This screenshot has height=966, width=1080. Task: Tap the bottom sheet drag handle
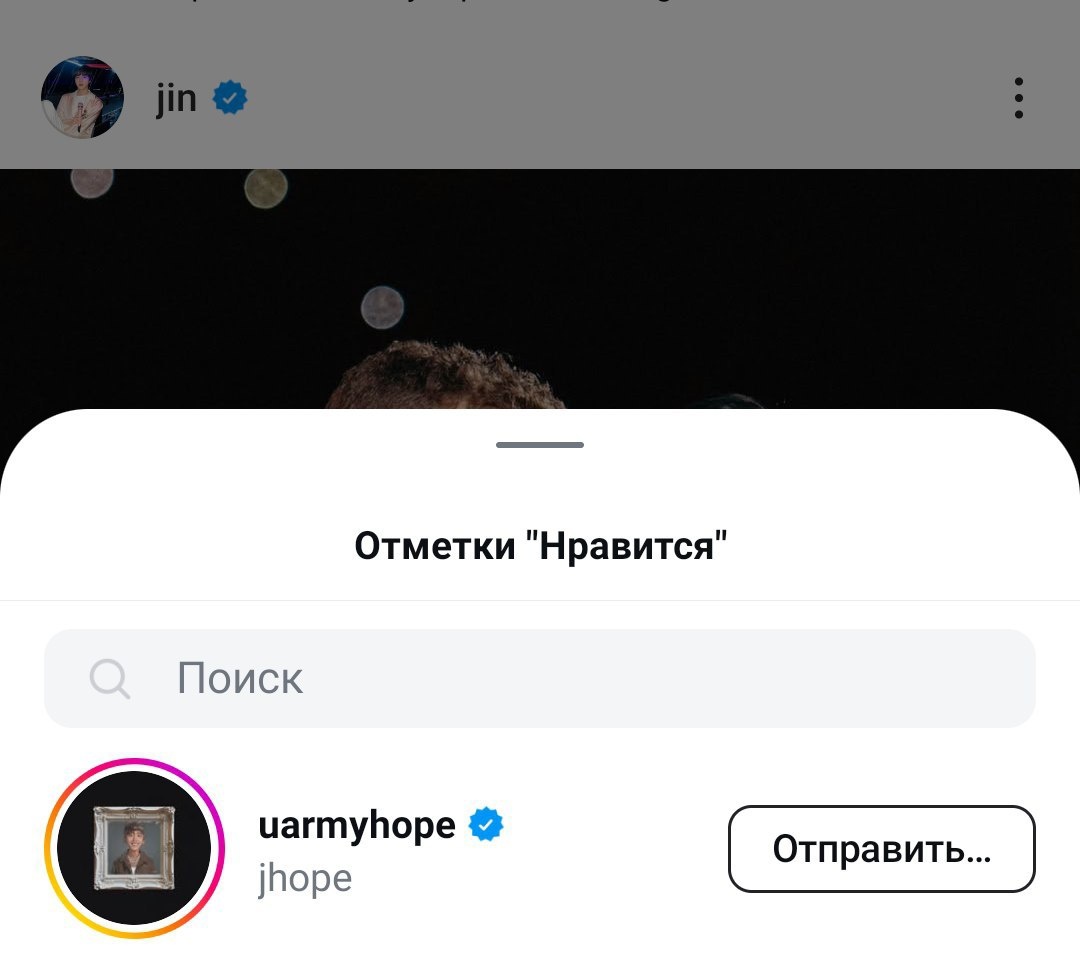(540, 445)
